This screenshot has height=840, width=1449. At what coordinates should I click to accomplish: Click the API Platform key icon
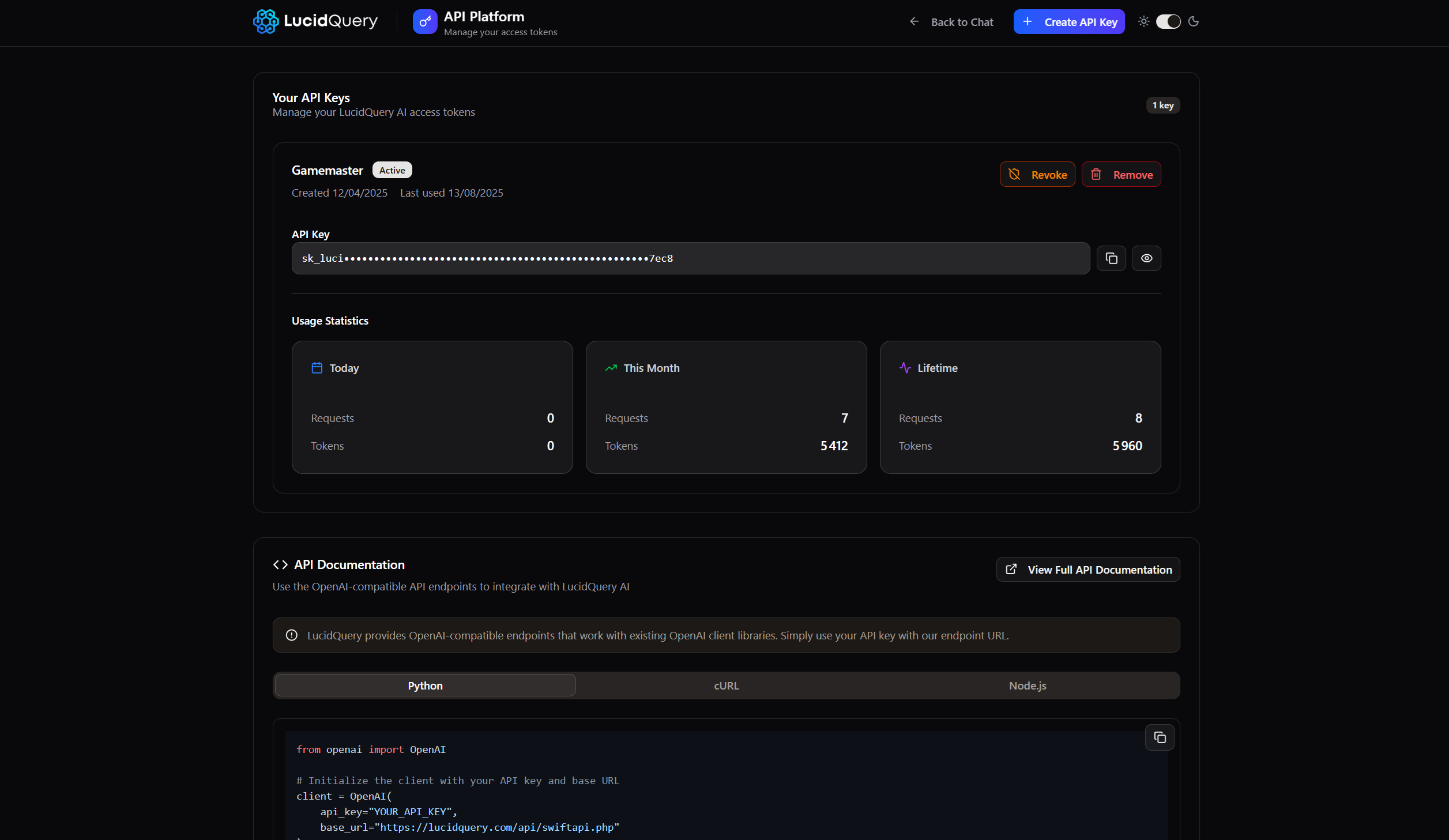click(425, 22)
